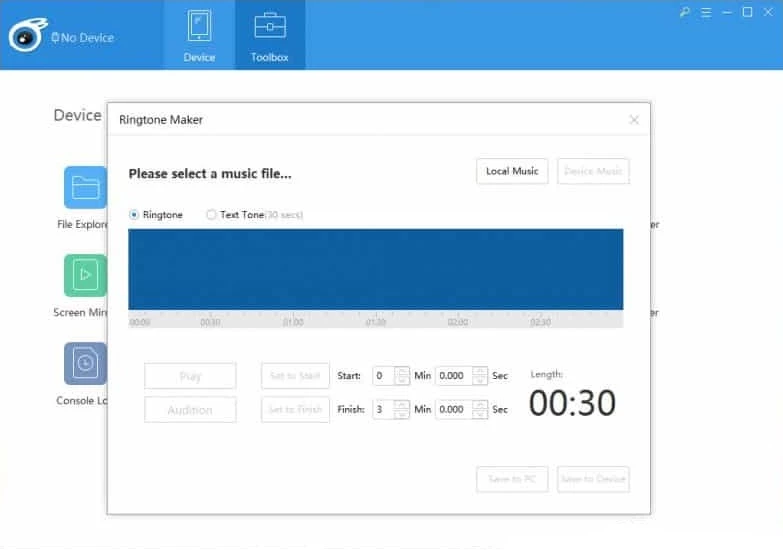The height and width of the screenshot is (550, 783).
Task: Decrease the Finish minutes stepper
Action: 402,414
